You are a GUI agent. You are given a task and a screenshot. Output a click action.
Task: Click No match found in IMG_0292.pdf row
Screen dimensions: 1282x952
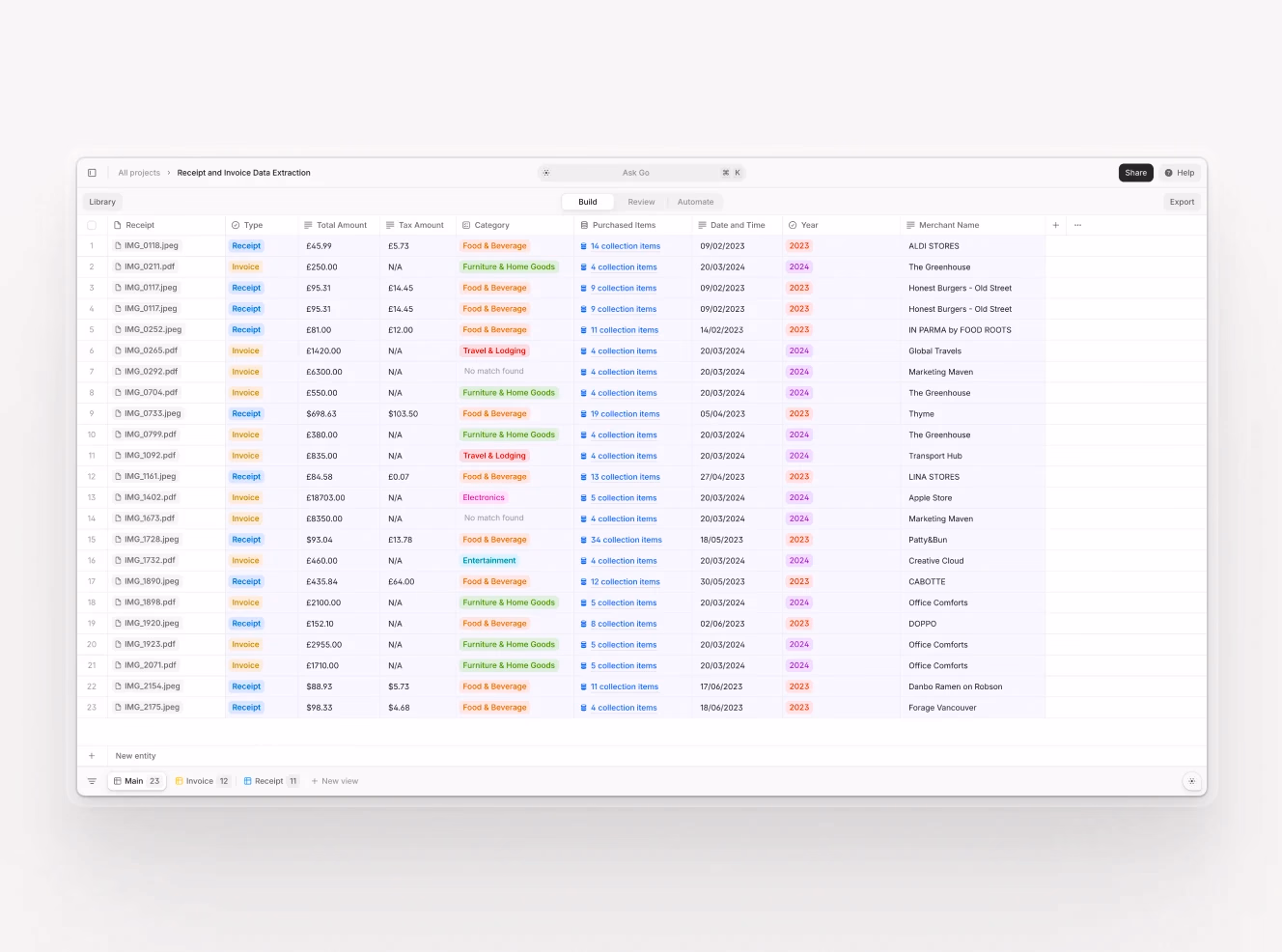[x=493, y=372]
